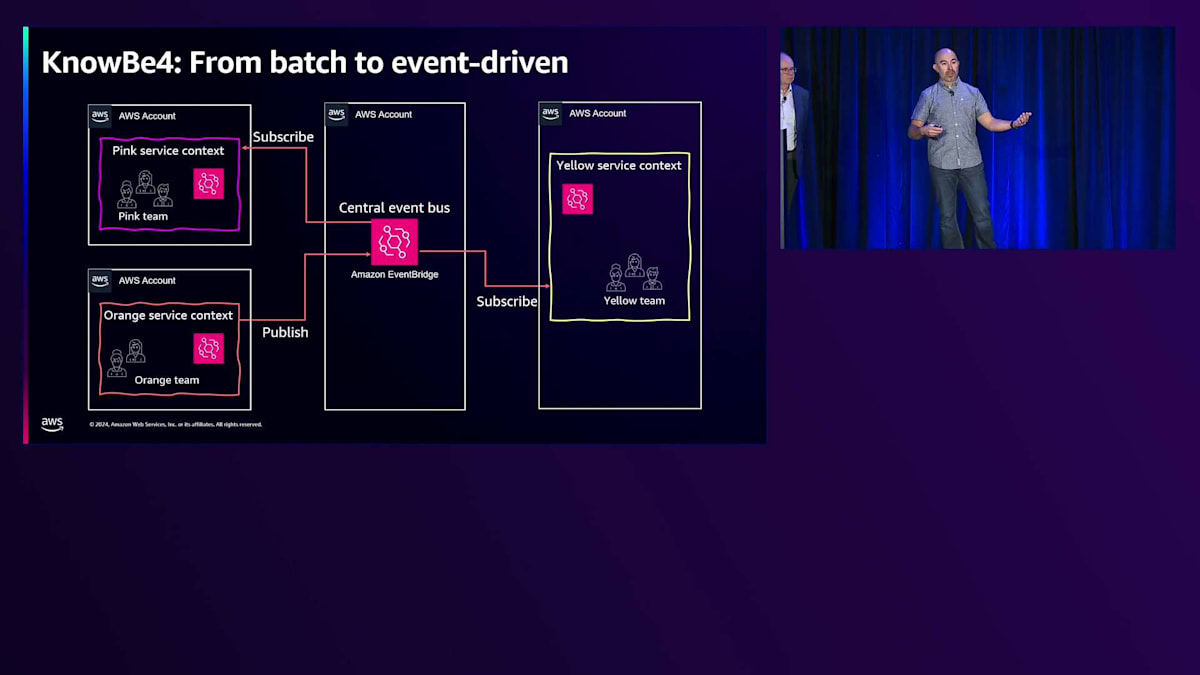This screenshot has height=675, width=1200.
Task: Select the Pink team people icon
Action: (145, 189)
